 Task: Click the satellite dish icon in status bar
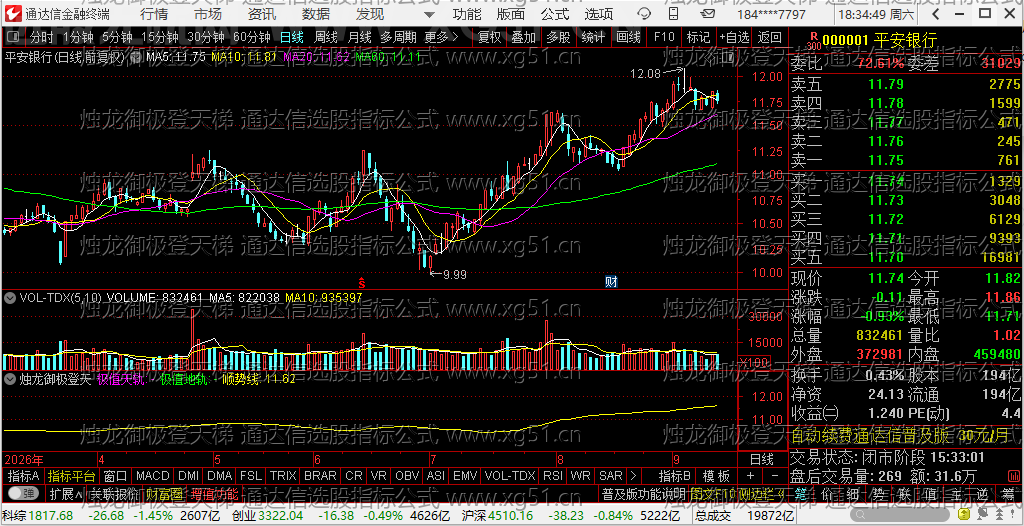click(x=984, y=513)
